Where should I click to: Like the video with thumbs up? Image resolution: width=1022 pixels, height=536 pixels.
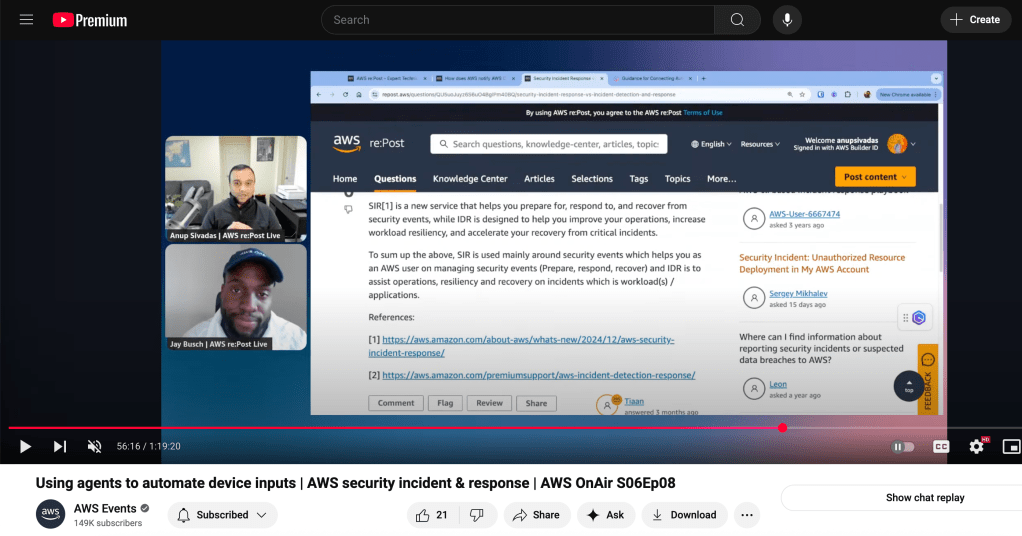(432, 515)
